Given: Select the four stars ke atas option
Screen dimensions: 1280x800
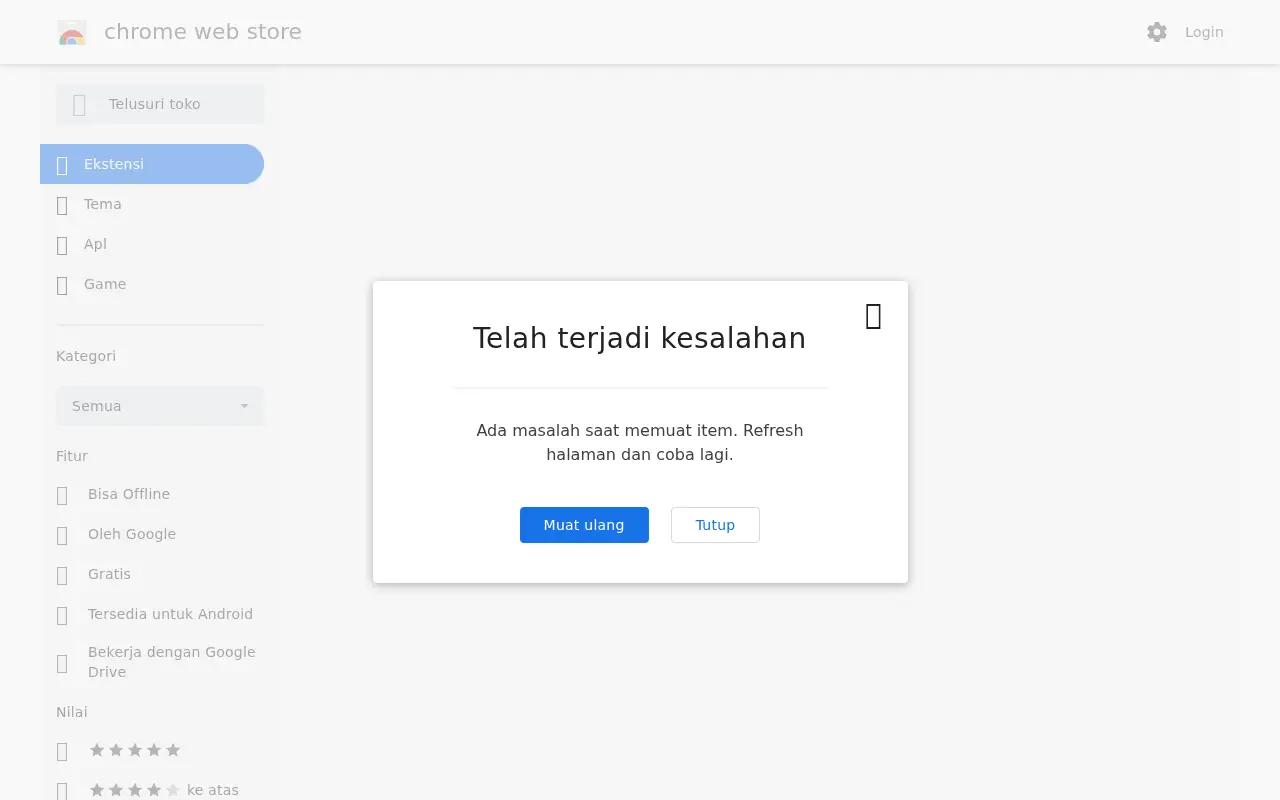Looking at the screenshot, I should pyautogui.click(x=62, y=791).
